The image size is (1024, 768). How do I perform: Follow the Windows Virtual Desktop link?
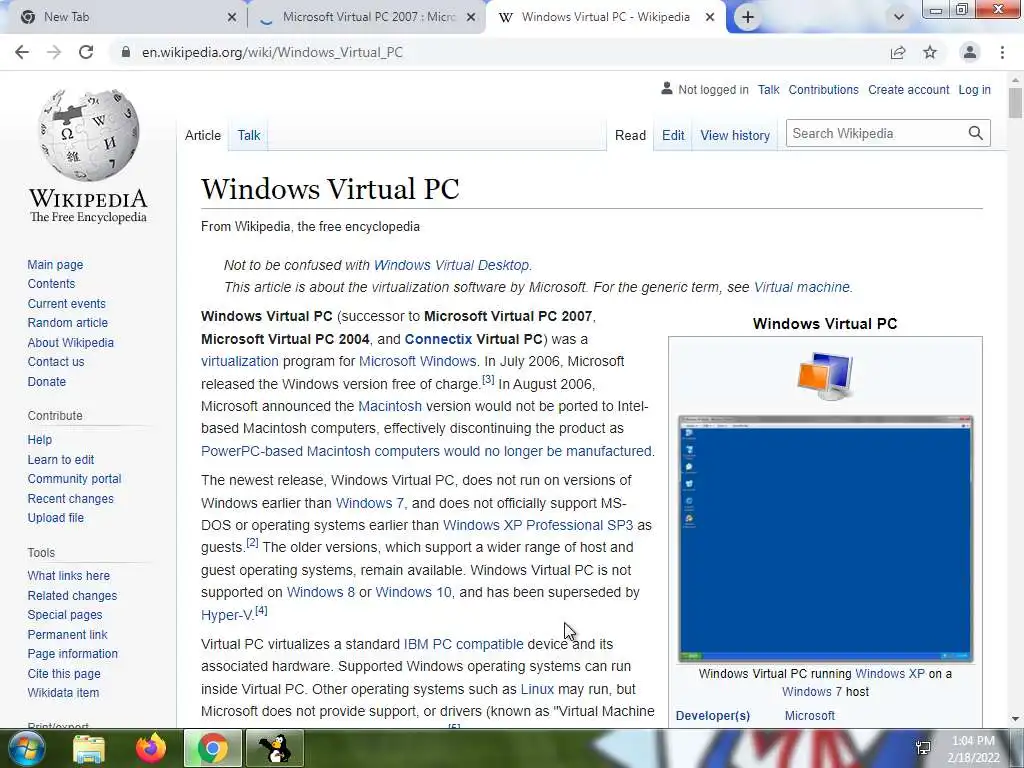[451, 265]
